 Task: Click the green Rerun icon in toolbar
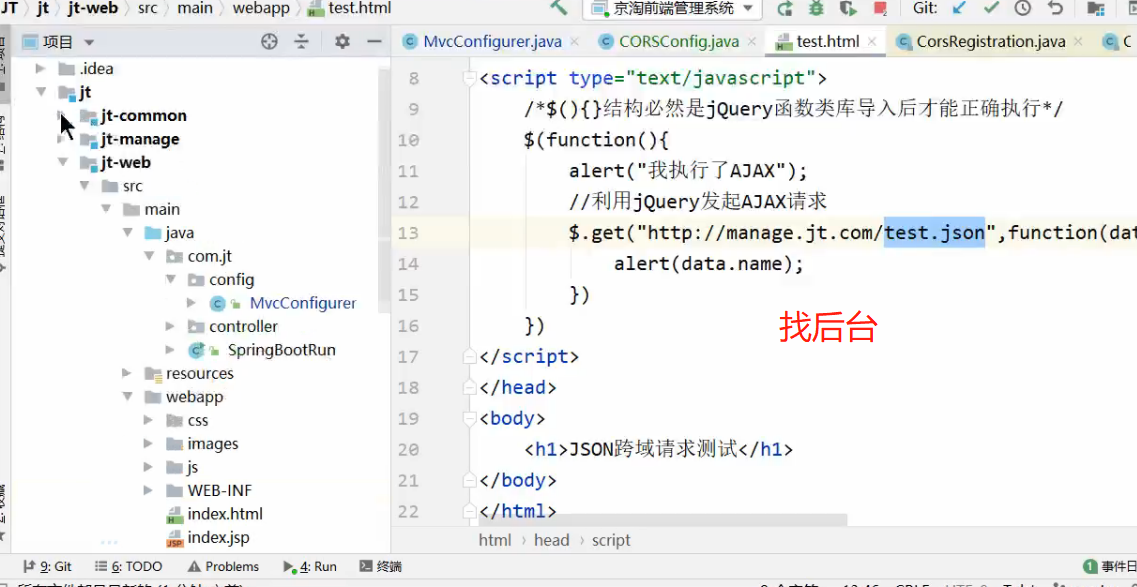point(785,9)
